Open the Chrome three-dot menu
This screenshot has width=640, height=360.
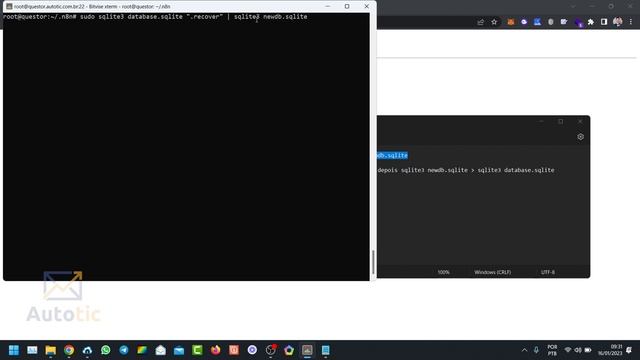tap(631, 22)
